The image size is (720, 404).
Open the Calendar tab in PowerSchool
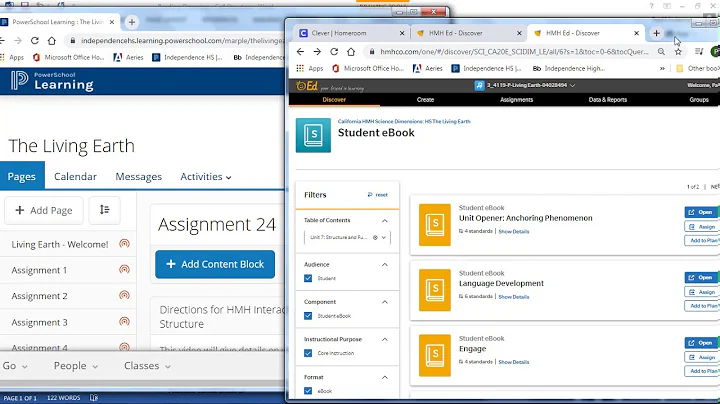pyautogui.click(x=75, y=176)
